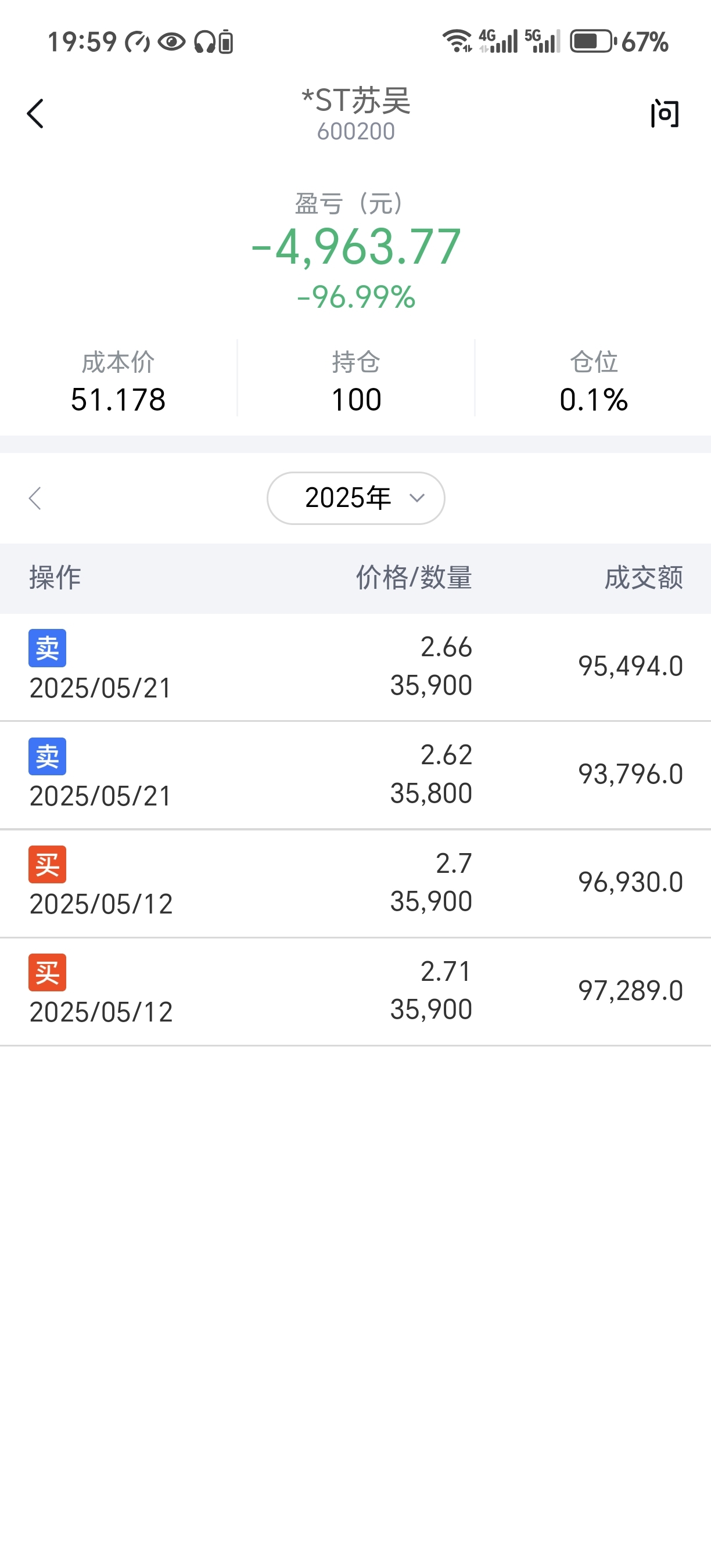The width and height of the screenshot is (711, 1568).
Task: Tap the 成交额 column header
Action: point(644,577)
